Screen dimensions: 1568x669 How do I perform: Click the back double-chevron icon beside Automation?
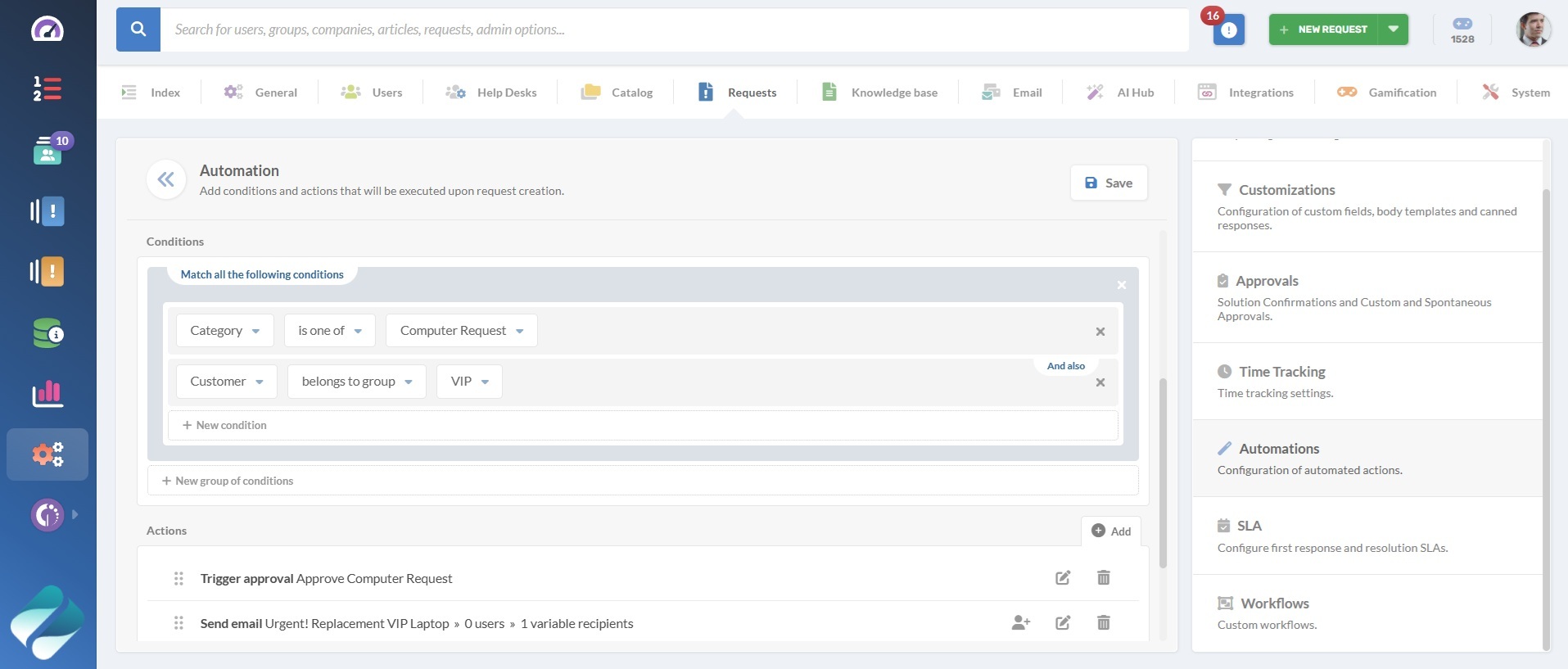tap(166, 179)
